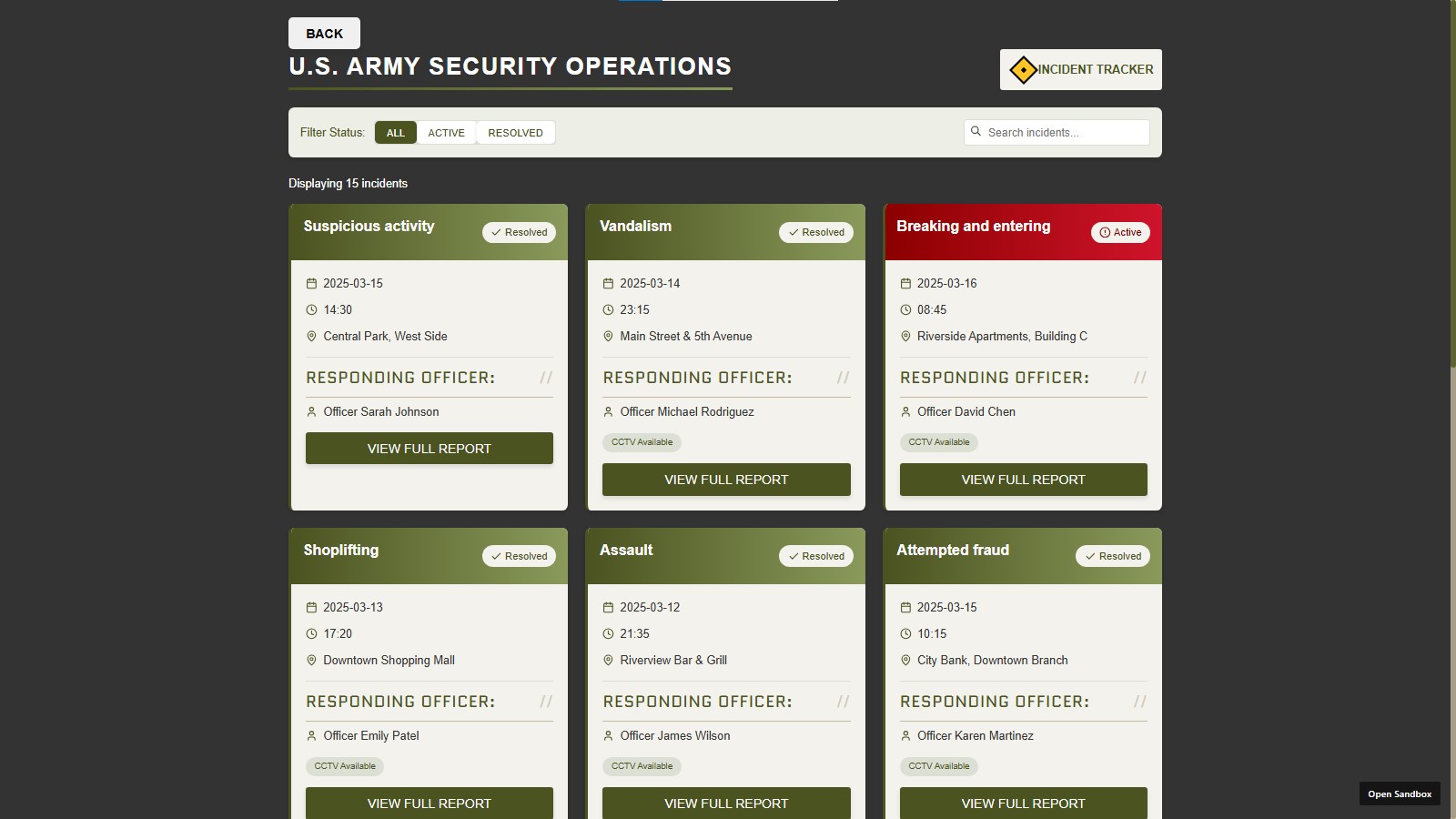Viewport: 1456px width, 819px height.
Task: Click CCTV Available tag under Officer Karen Martinez
Action: [x=939, y=766]
